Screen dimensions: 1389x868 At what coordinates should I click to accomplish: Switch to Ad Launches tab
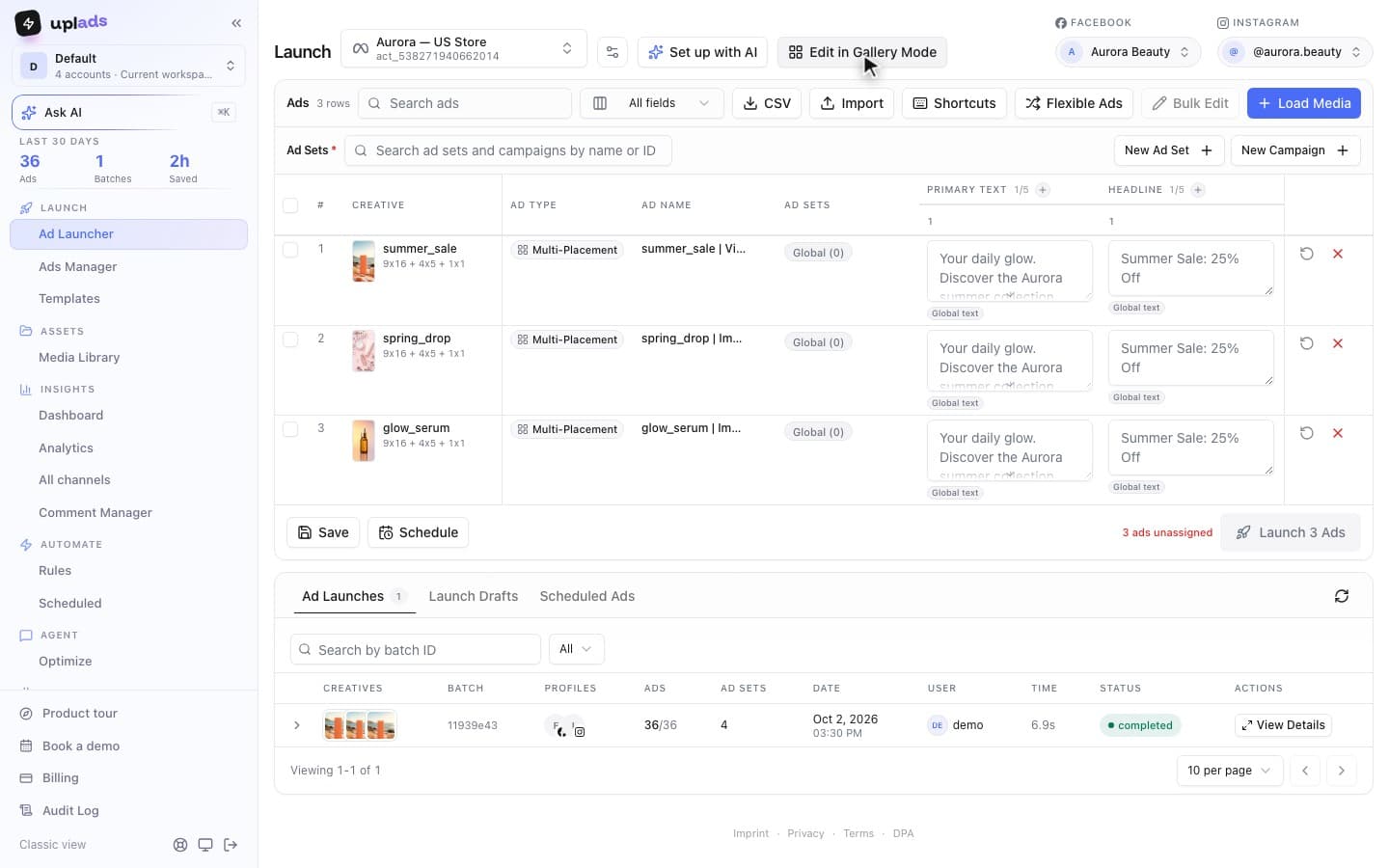pyautogui.click(x=354, y=596)
